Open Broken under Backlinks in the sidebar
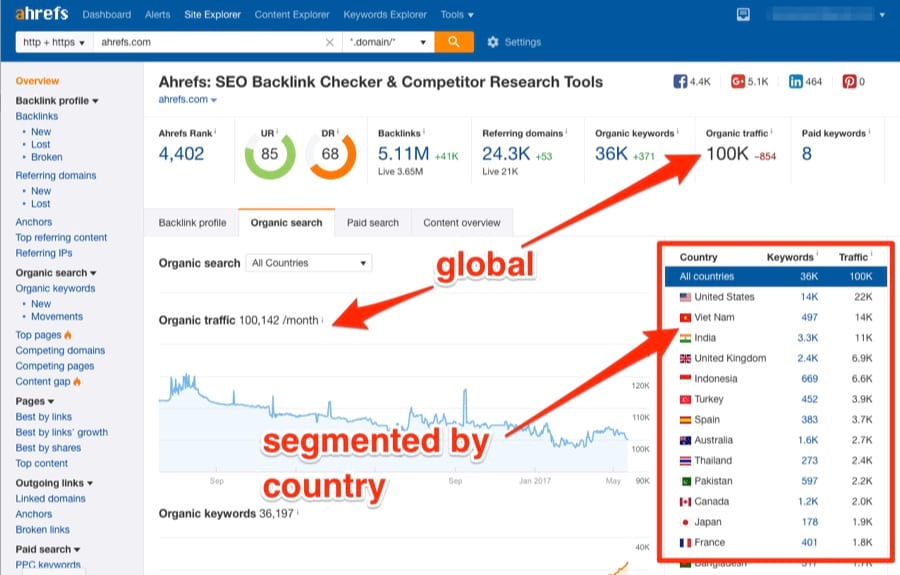 pyautogui.click(x=47, y=157)
